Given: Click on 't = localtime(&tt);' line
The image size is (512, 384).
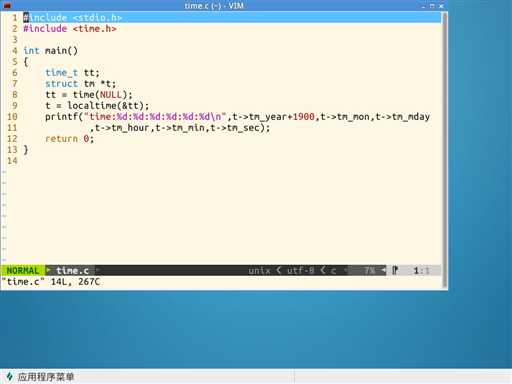Looking at the screenshot, I should click(97, 106).
